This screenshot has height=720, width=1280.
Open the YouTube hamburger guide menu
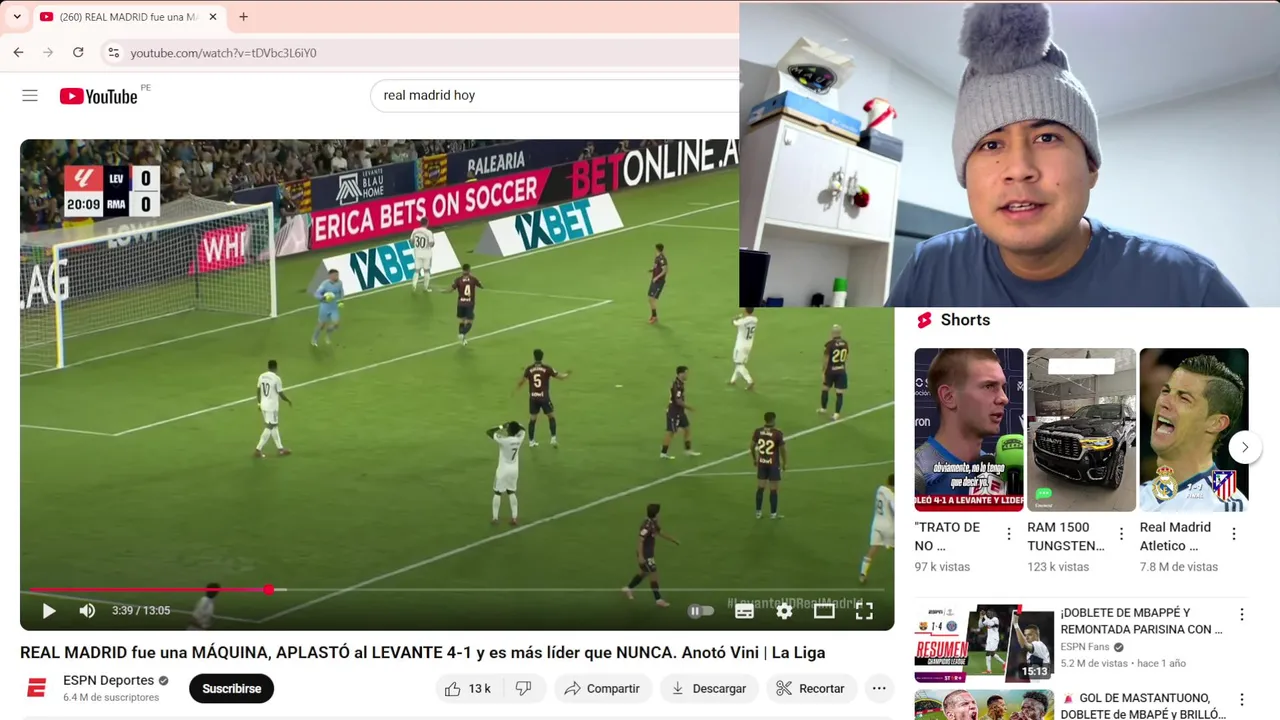[x=30, y=96]
